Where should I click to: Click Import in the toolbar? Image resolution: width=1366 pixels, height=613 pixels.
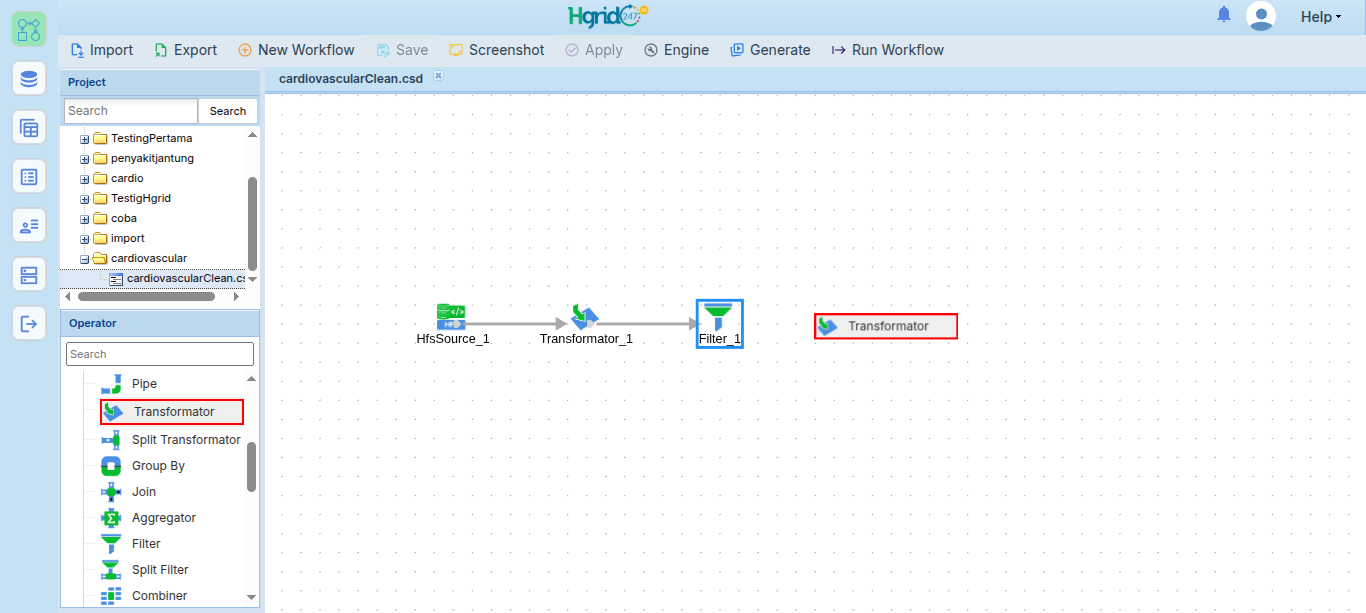(x=101, y=50)
